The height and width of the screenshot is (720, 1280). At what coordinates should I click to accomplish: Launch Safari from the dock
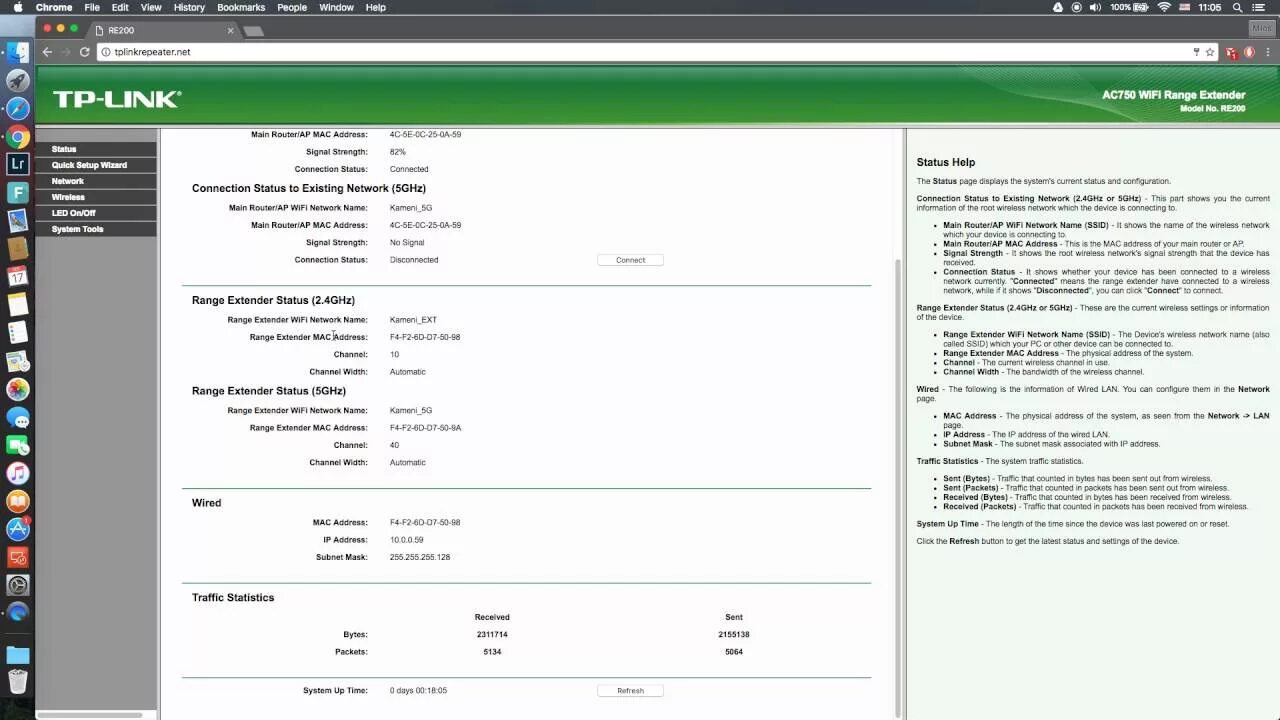point(17,109)
